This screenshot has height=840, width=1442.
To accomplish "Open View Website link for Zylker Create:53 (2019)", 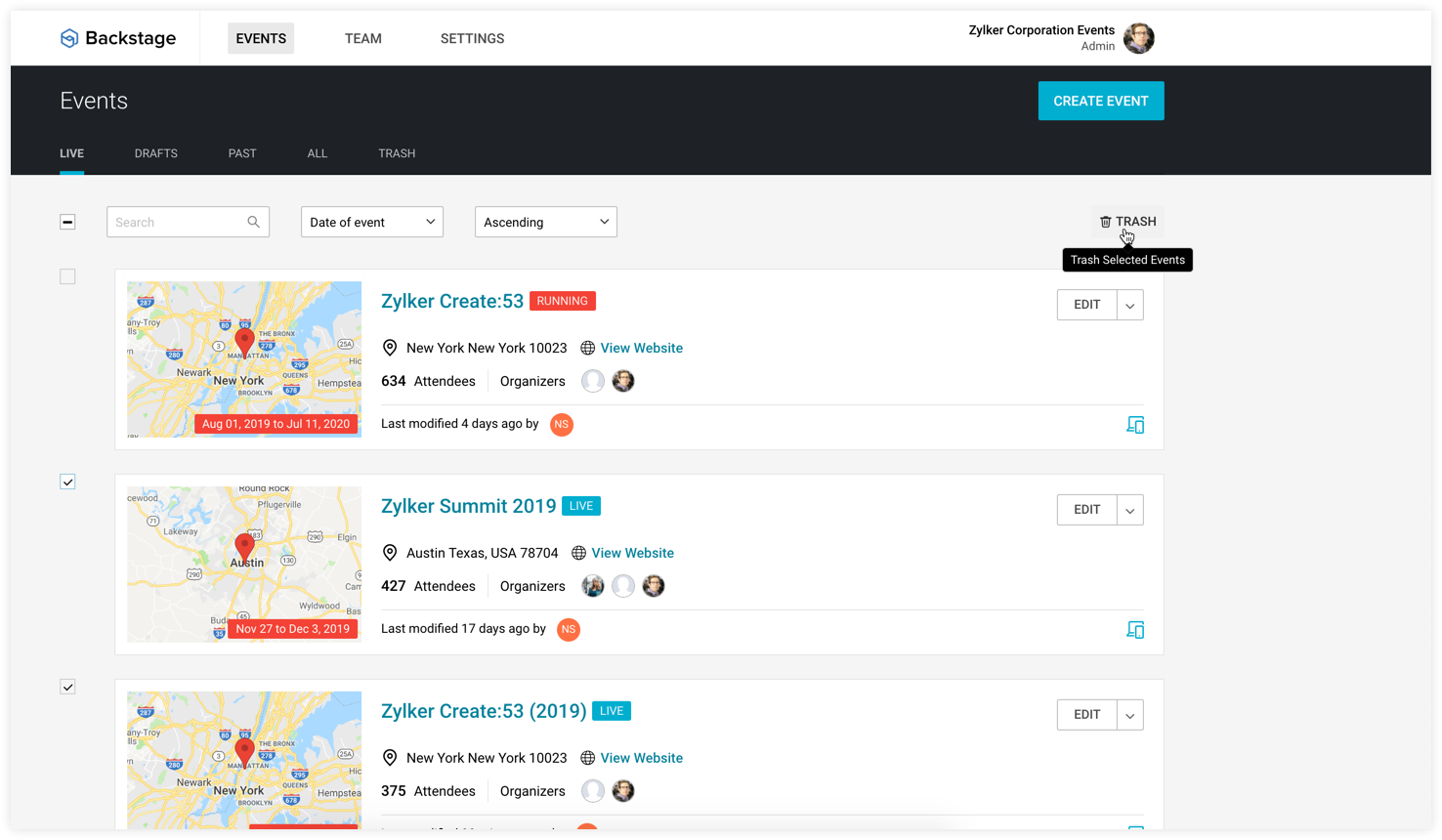I will (x=642, y=758).
